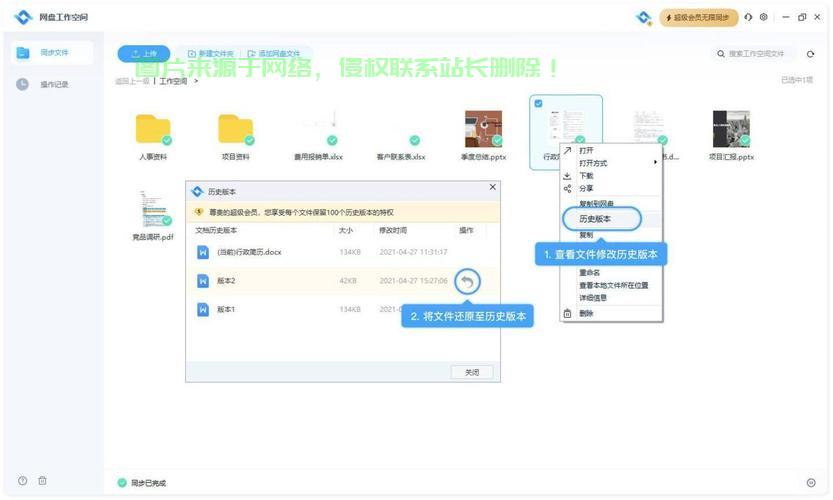Image resolution: width=833 pixels, height=500 pixels.
Task: Select the (当前)行政简历.docx row
Action: tap(343, 252)
